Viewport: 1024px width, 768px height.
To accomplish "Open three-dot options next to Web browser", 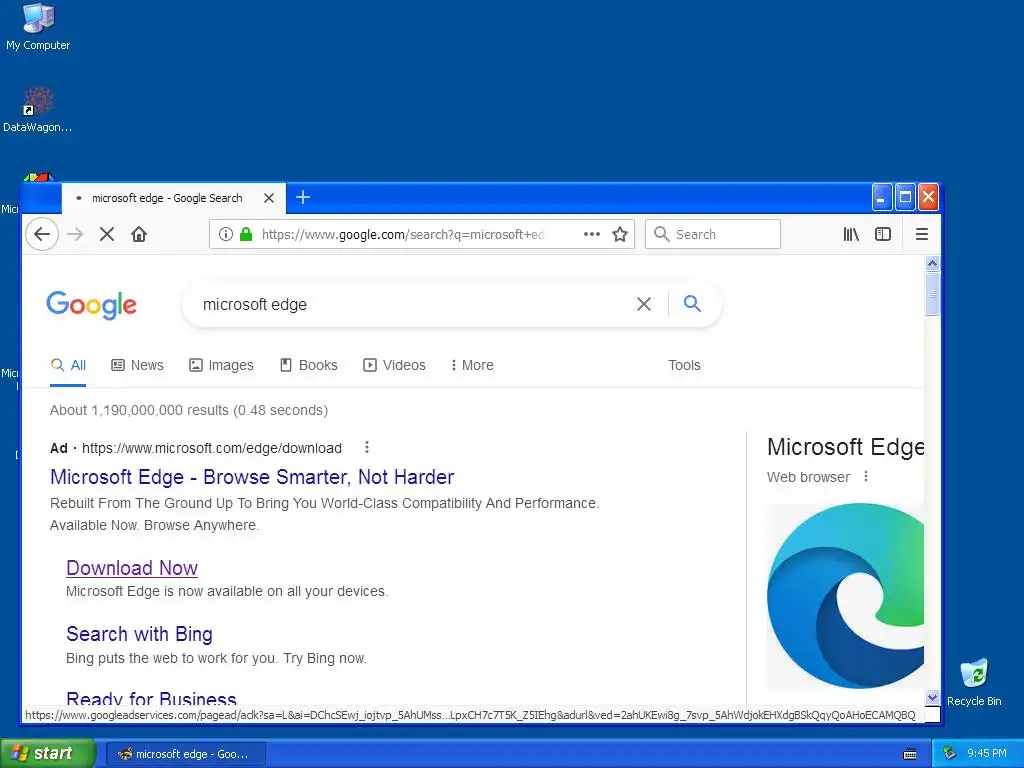I will point(866,477).
